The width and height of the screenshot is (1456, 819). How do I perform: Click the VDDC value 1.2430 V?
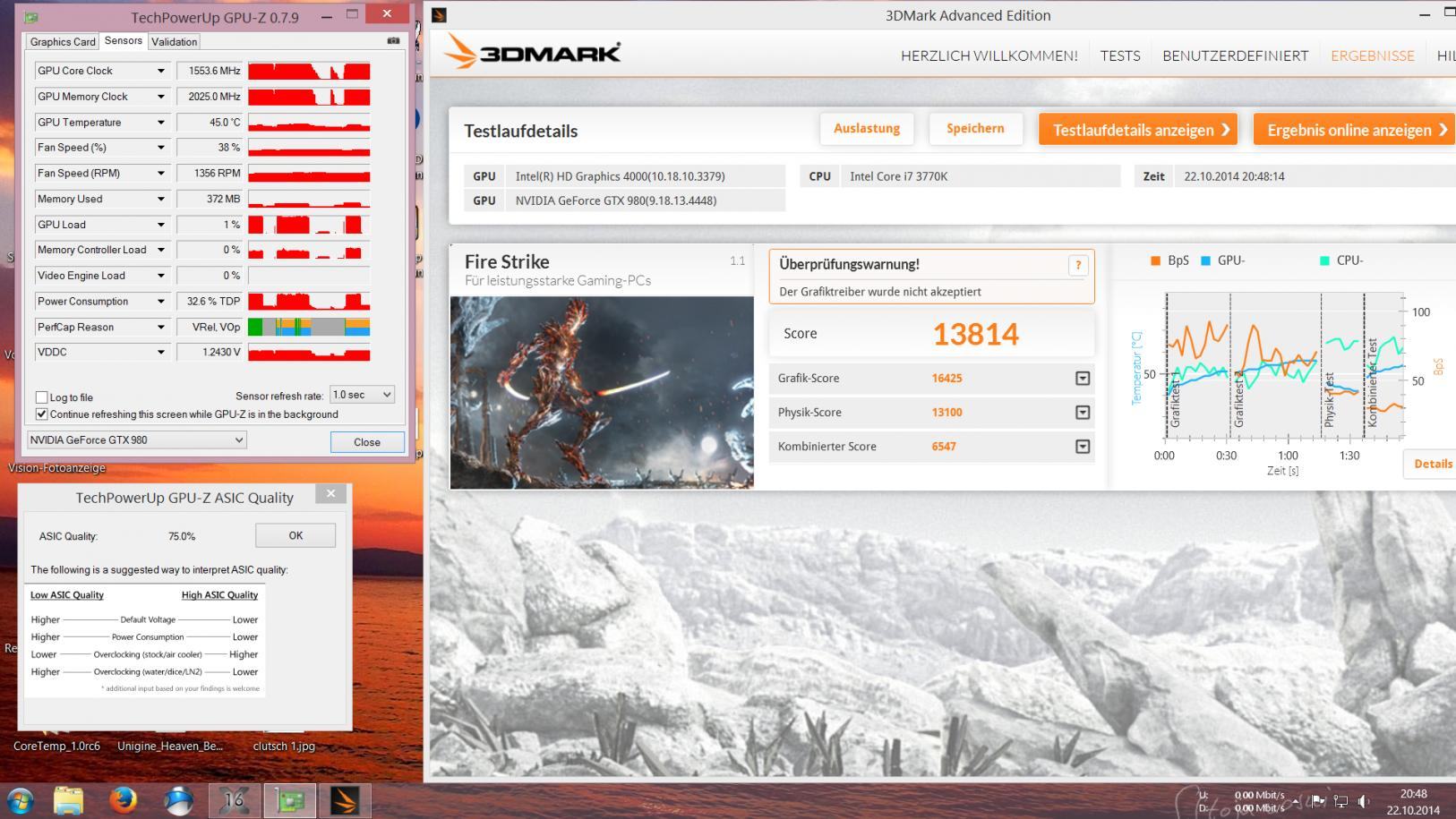pyautogui.click(x=220, y=353)
